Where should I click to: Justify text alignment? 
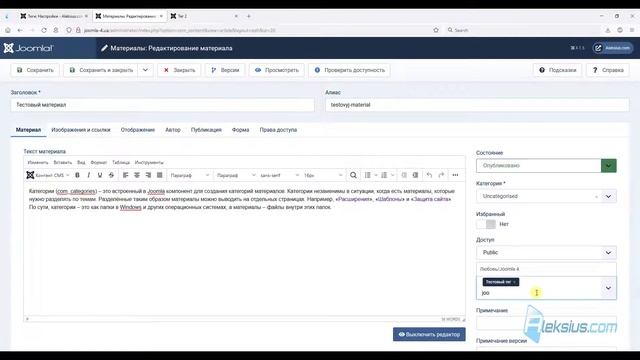[160, 175]
